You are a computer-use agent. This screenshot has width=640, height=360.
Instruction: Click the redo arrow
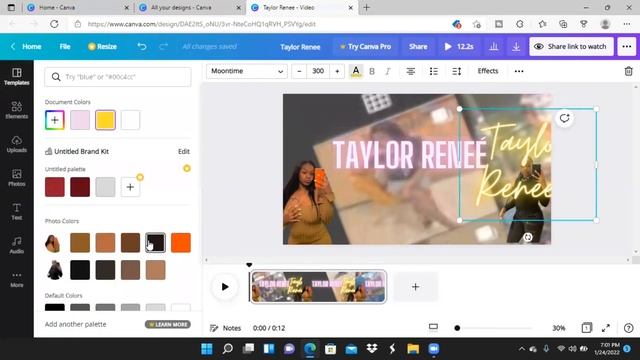coord(163,47)
